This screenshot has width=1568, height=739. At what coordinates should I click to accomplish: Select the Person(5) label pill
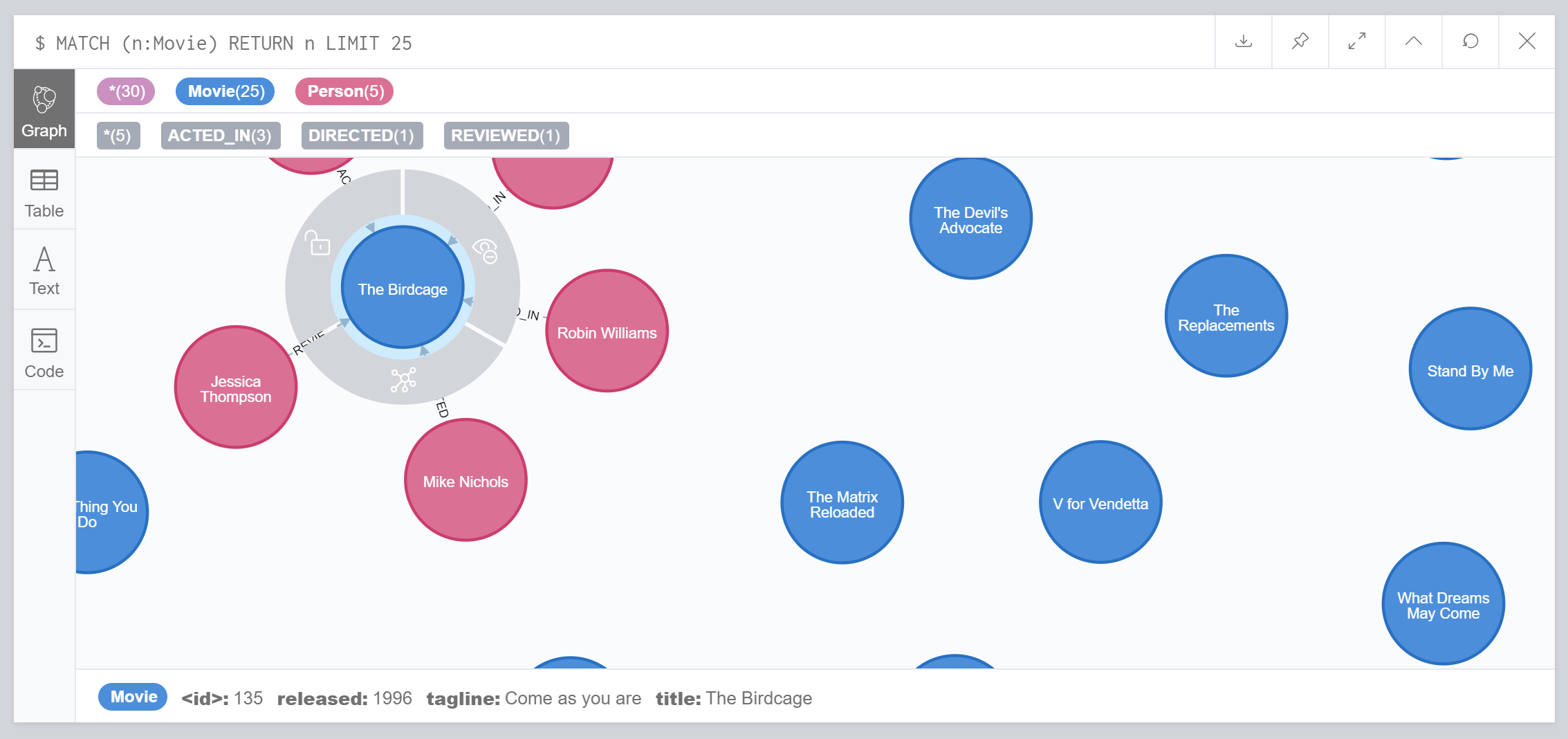point(344,91)
